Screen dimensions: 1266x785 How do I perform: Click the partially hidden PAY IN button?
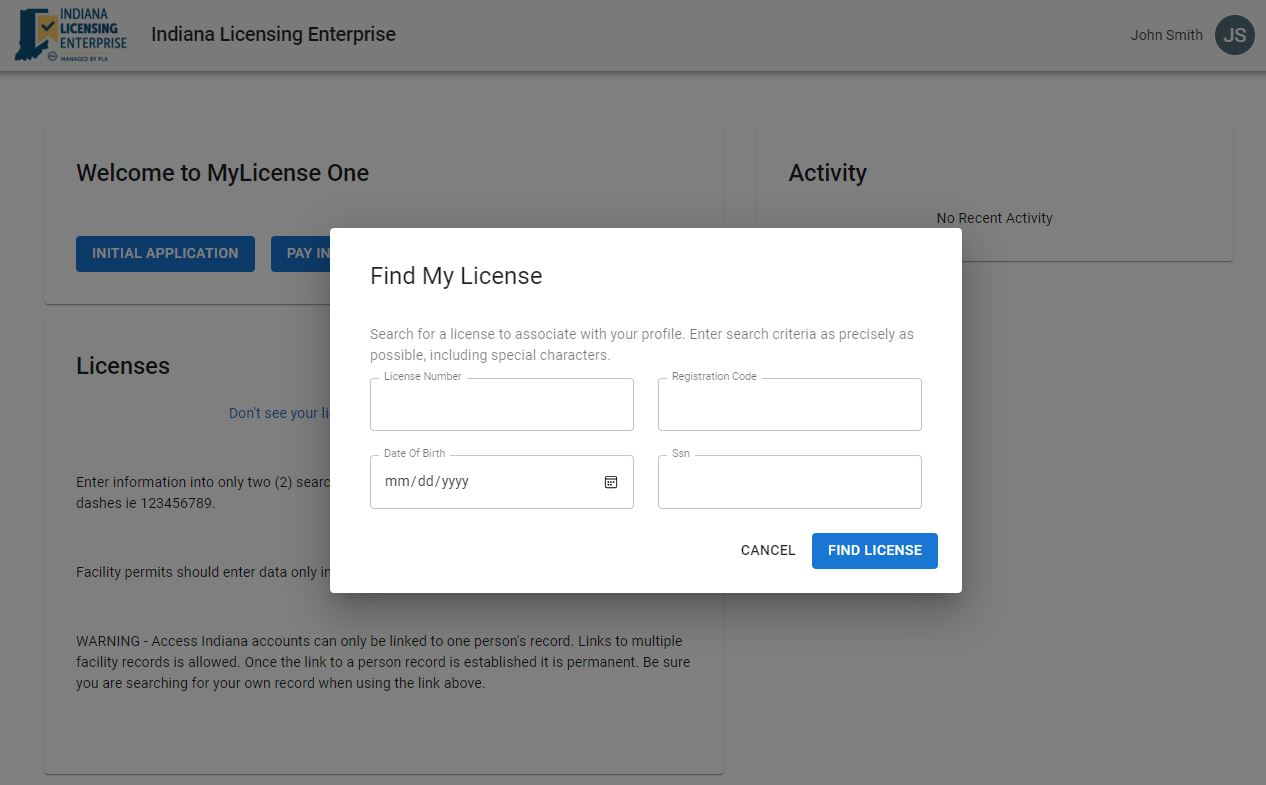click(x=300, y=253)
